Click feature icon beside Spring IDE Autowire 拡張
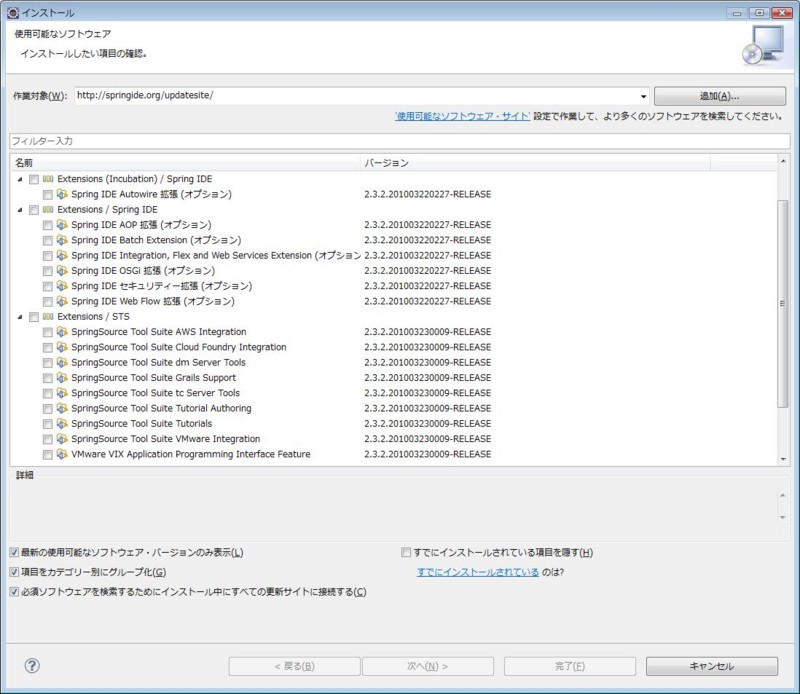The height and width of the screenshot is (694, 800). [x=62, y=194]
